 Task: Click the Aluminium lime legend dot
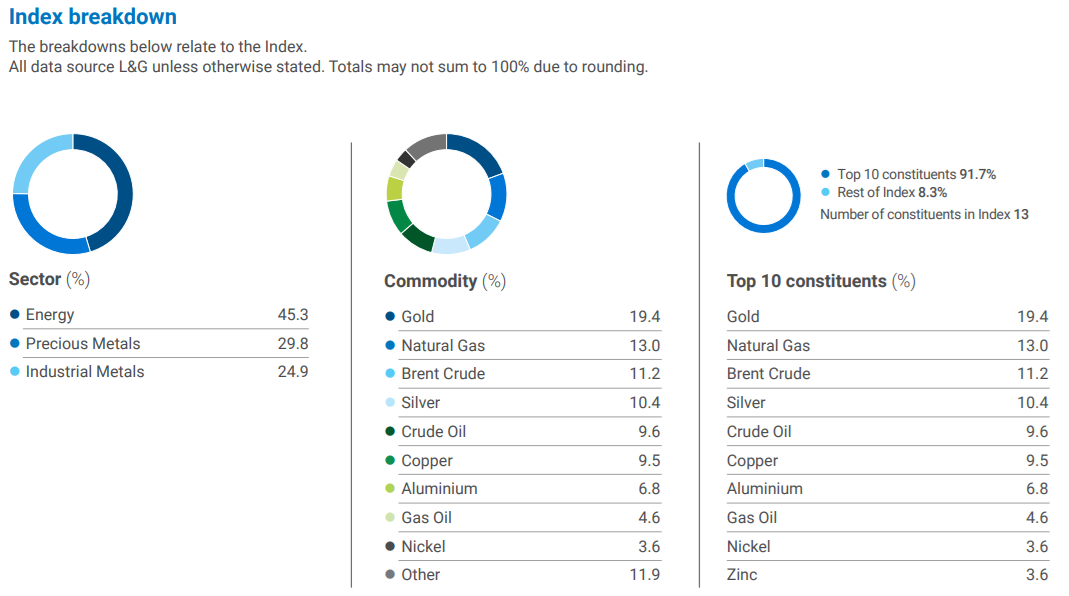coord(390,489)
